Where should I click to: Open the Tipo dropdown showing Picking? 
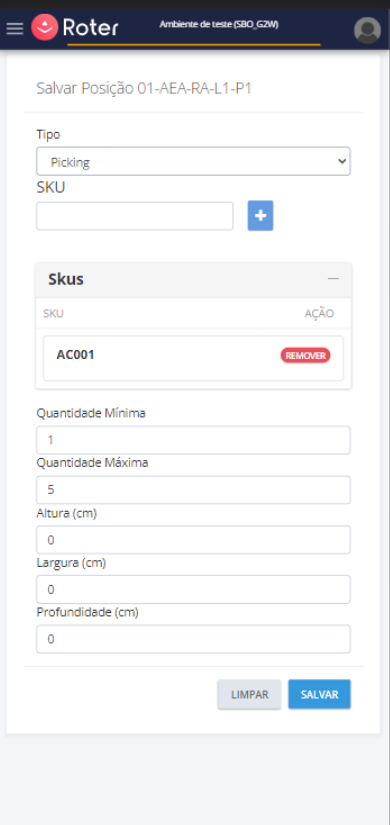(193, 162)
